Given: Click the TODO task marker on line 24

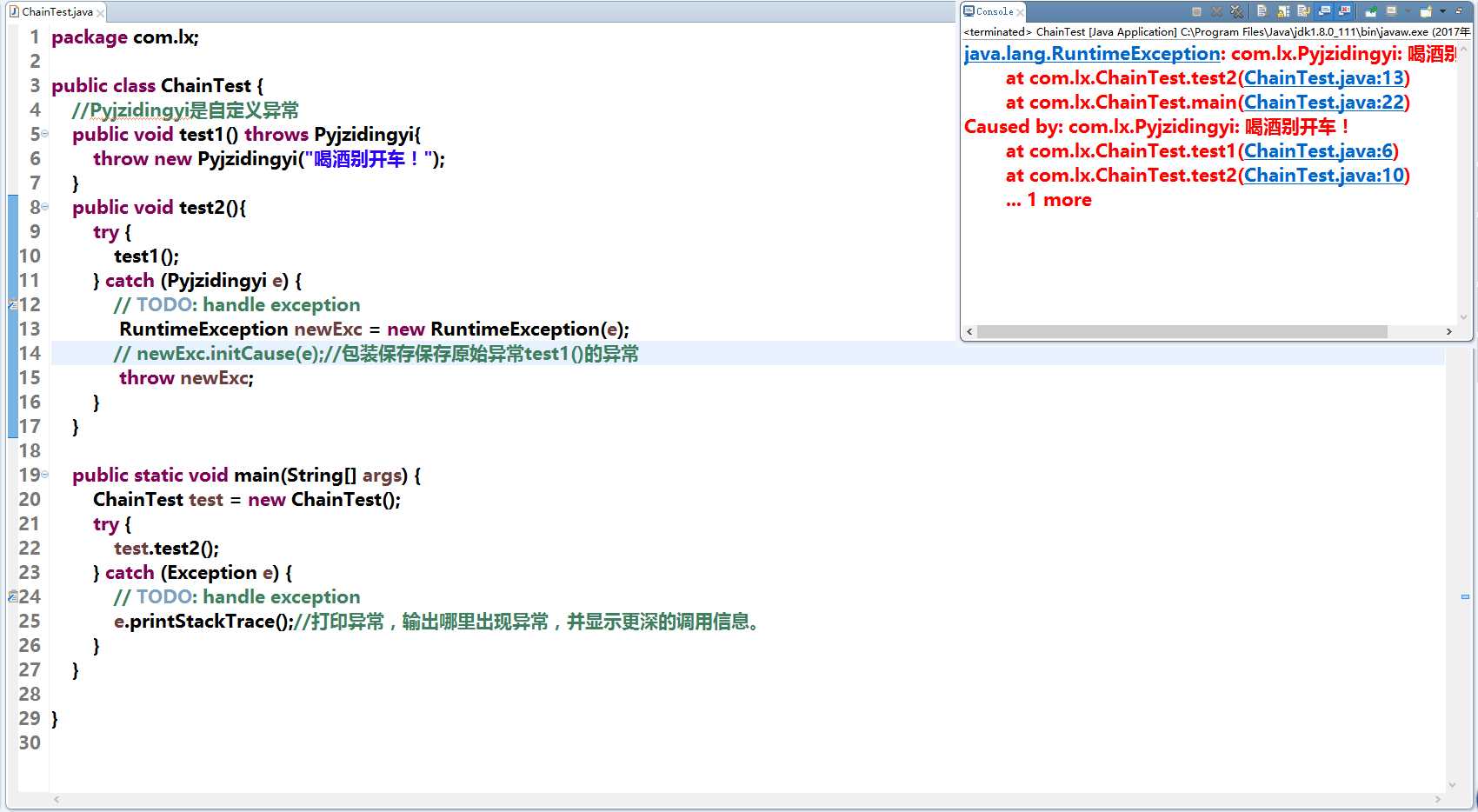Looking at the screenshot, I should pyautogui.click(x=12, y=596).
